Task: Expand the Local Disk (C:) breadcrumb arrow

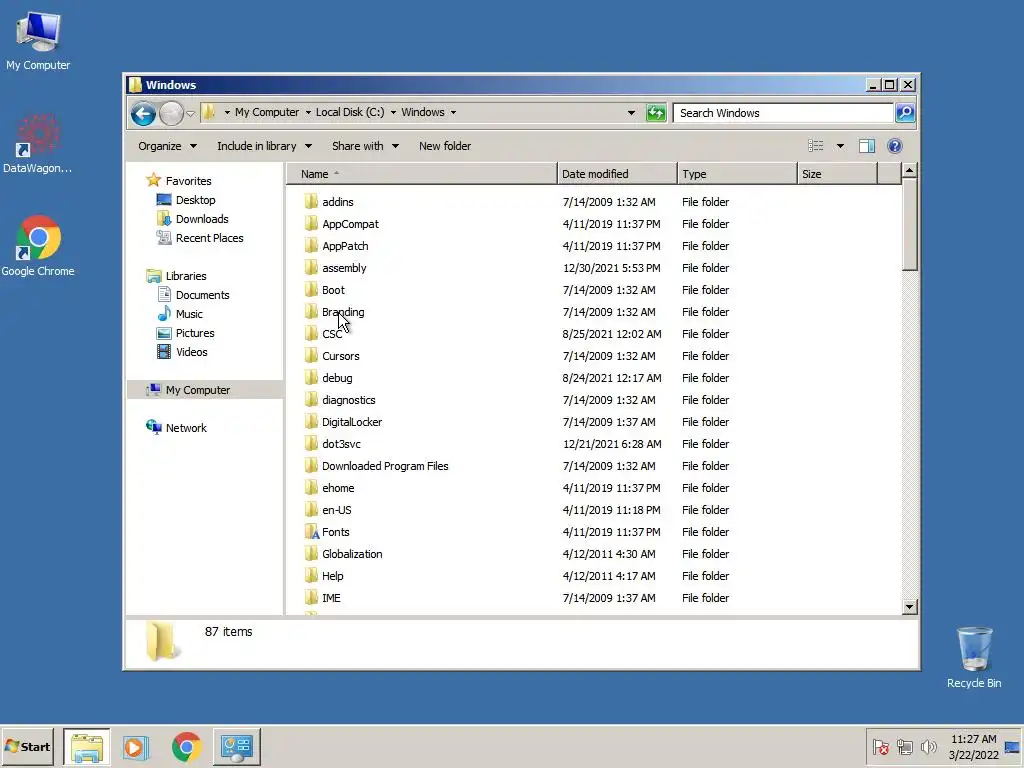Action: coord(393,112)
